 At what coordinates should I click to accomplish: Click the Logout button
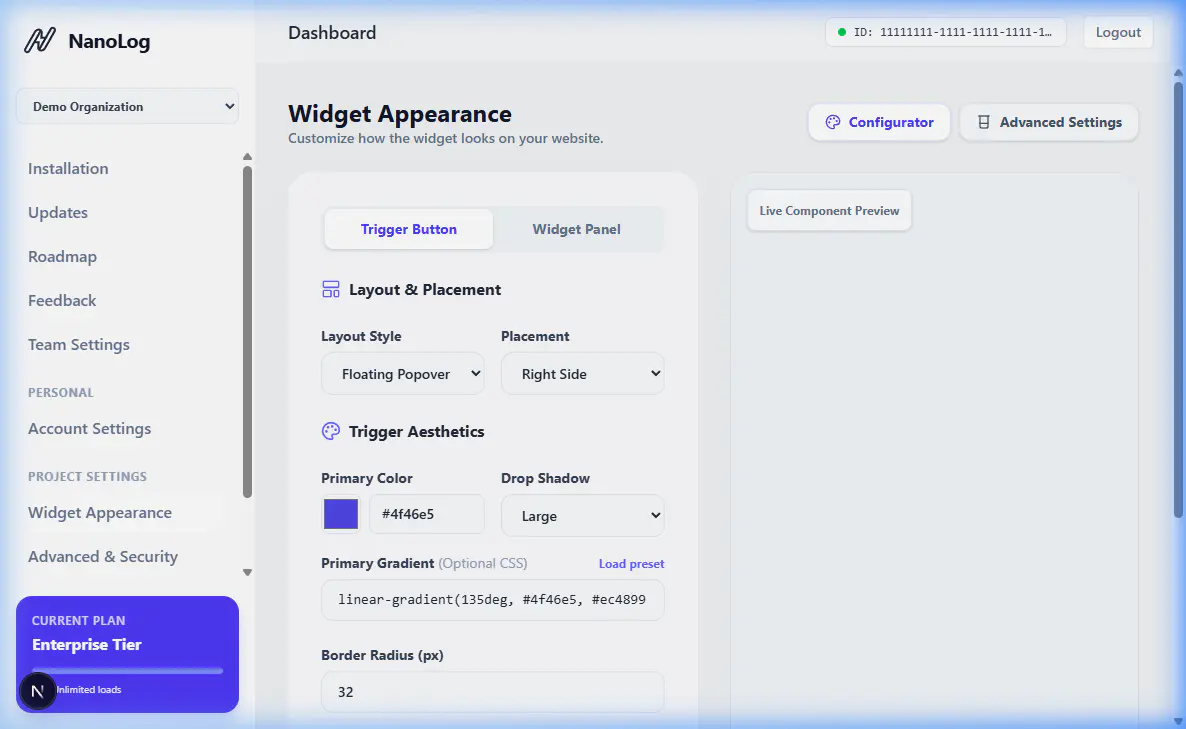[x=1118, y=33]
